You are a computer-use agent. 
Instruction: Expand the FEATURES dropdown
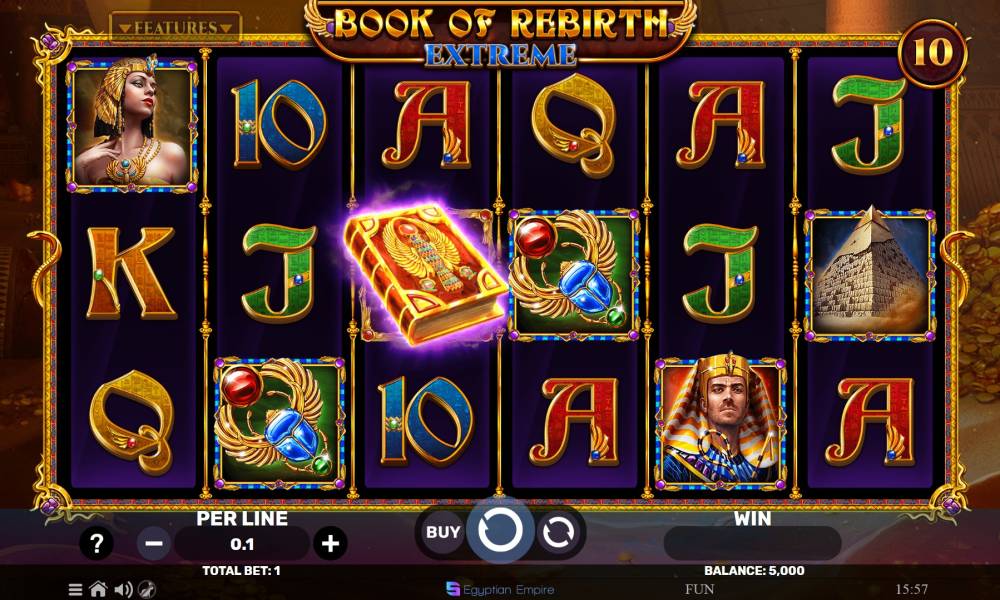click(x=175, y=28)
